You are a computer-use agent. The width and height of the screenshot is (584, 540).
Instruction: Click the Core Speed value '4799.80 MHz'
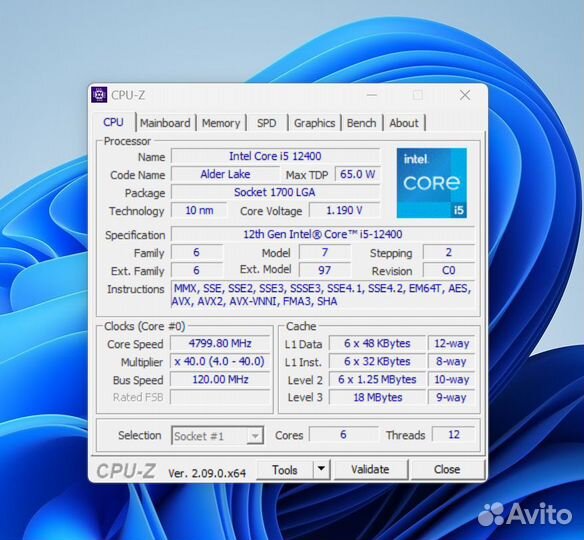pyautogui.click(x=220, y=343)
